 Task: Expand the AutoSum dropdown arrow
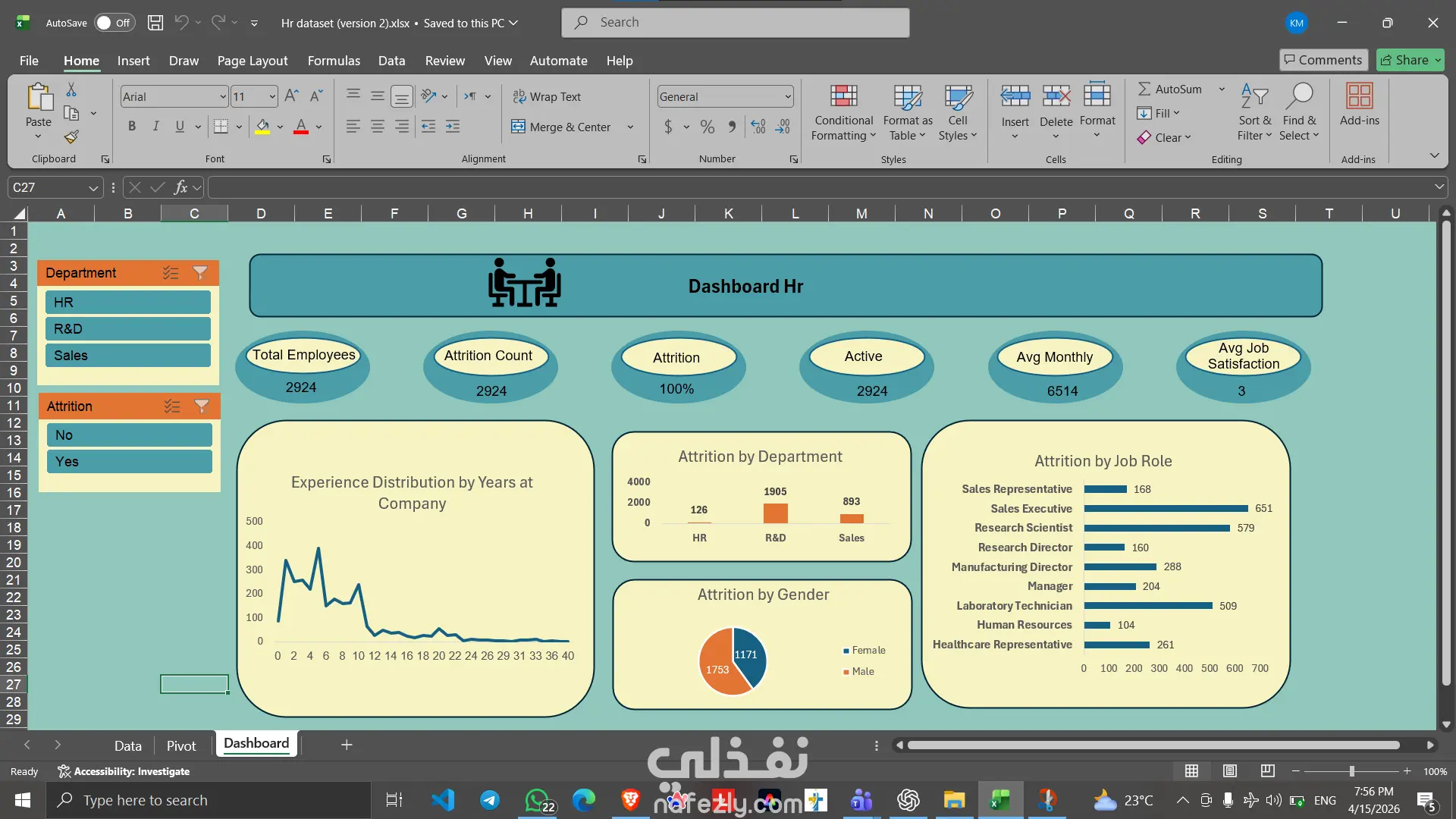(1222, 89)
